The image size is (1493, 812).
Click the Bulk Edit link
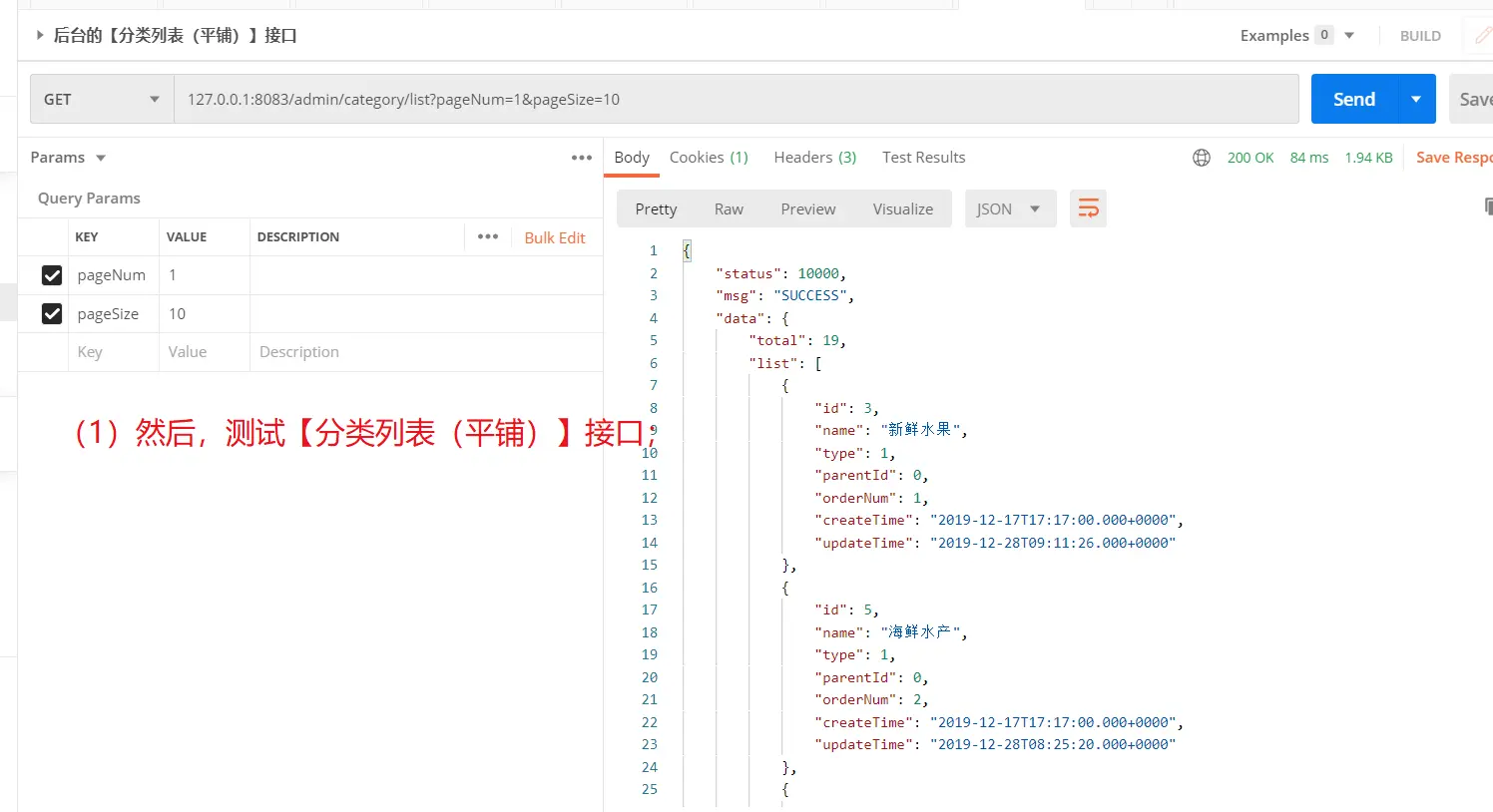(555, 237)
